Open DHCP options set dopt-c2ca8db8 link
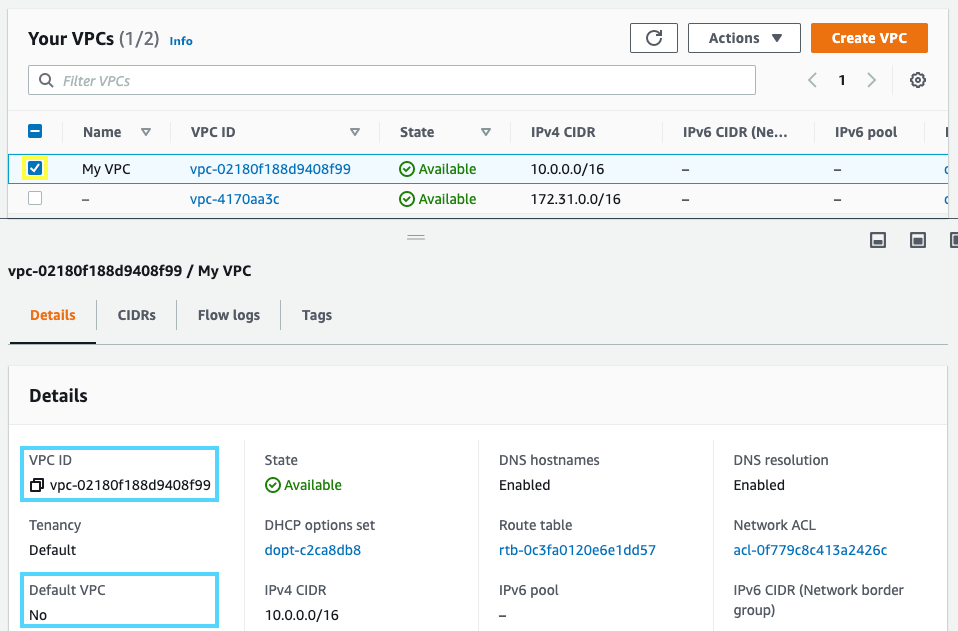Viewport: 958px width, 631px height. pyautogui.click(x=313, y=550)
